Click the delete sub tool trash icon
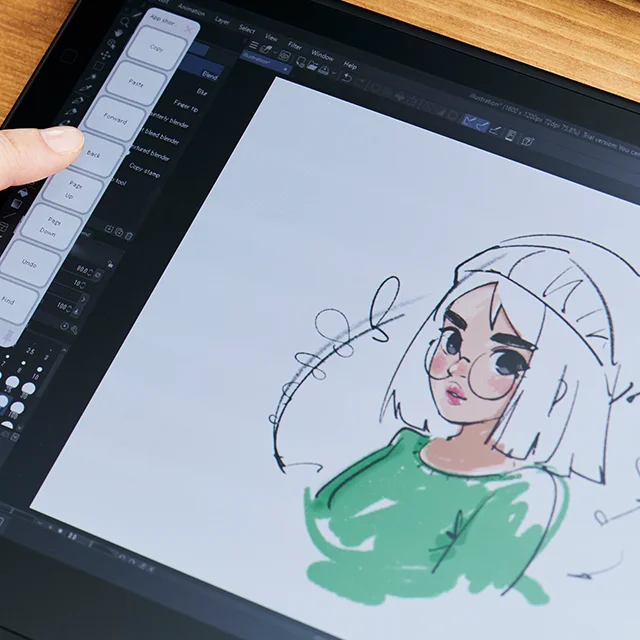640x640 pixels. tap(129, 236)
